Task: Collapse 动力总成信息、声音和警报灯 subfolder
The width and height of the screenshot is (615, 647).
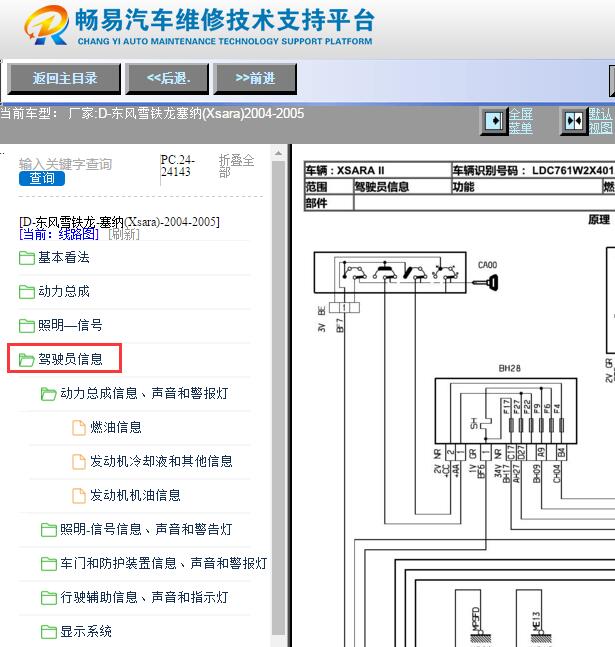Action: (x=144, y=393)
